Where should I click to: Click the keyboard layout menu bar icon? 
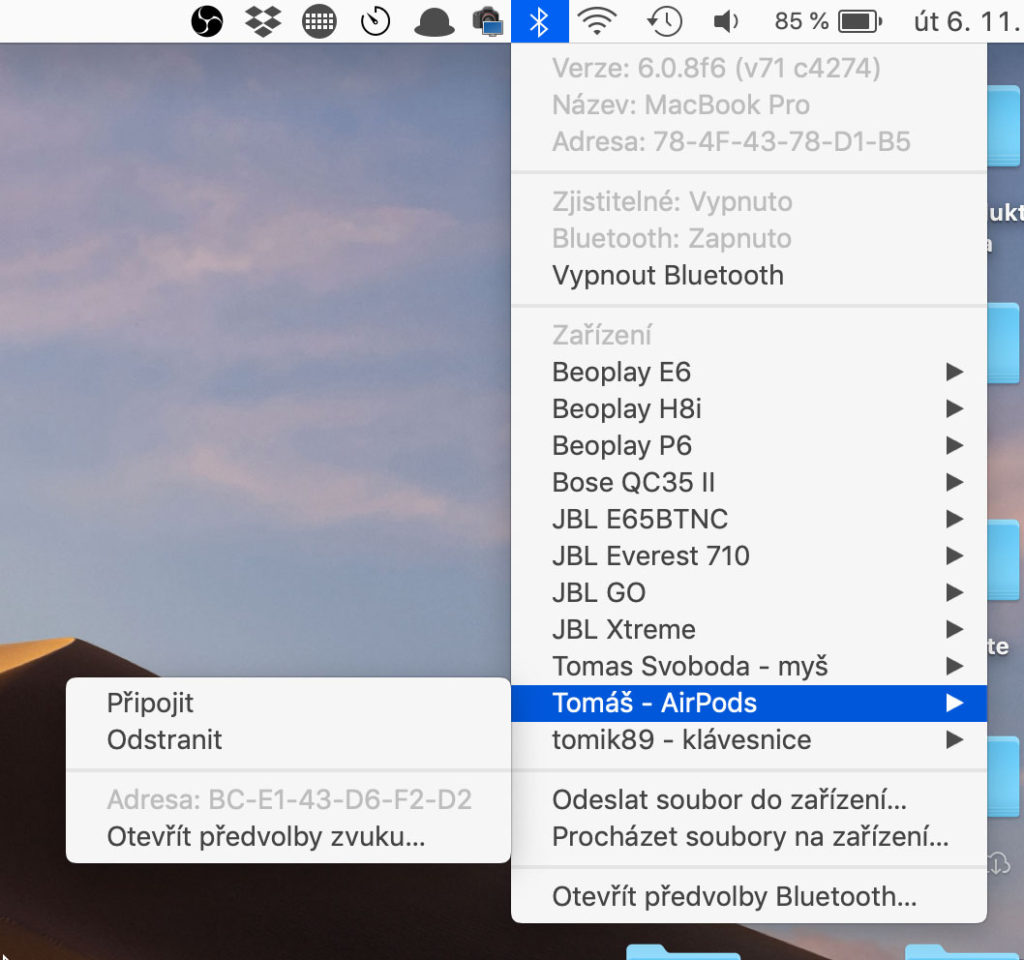(319, 20)
